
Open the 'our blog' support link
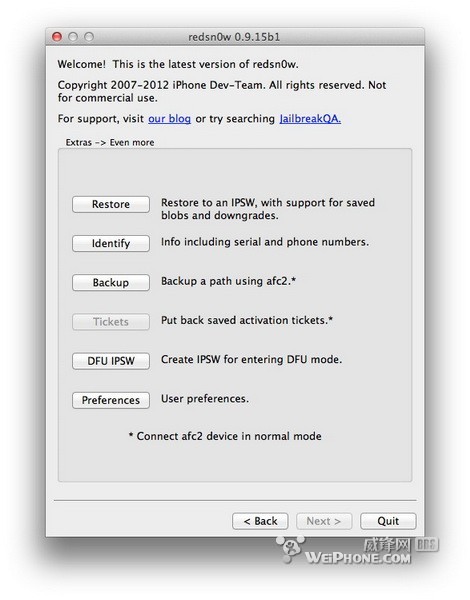(x=170, y=119)
